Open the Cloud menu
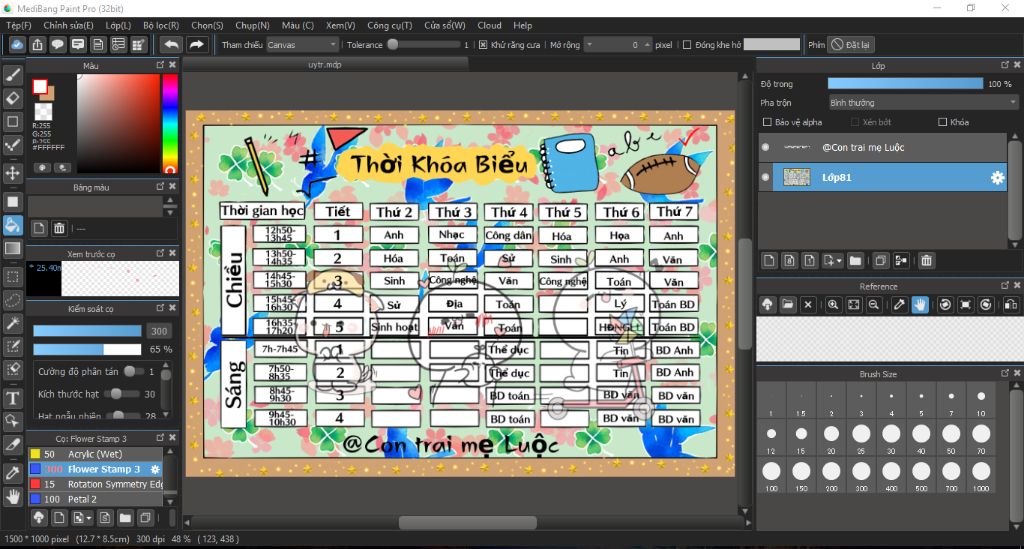The width and height of the screenshot is (1024, 549). click(x=489, y=25)
